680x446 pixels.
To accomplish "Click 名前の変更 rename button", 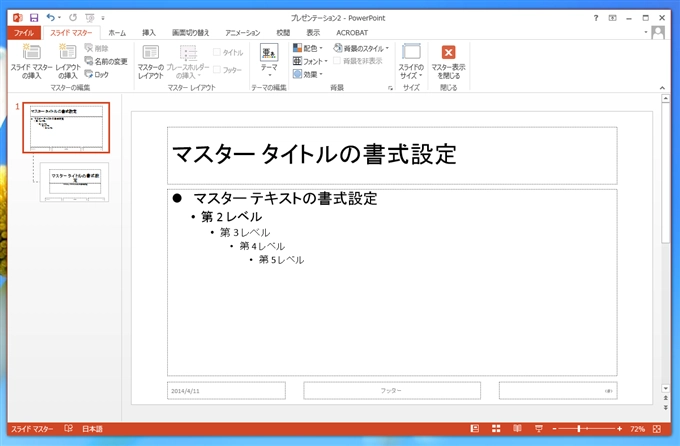I will coord(106,61).
